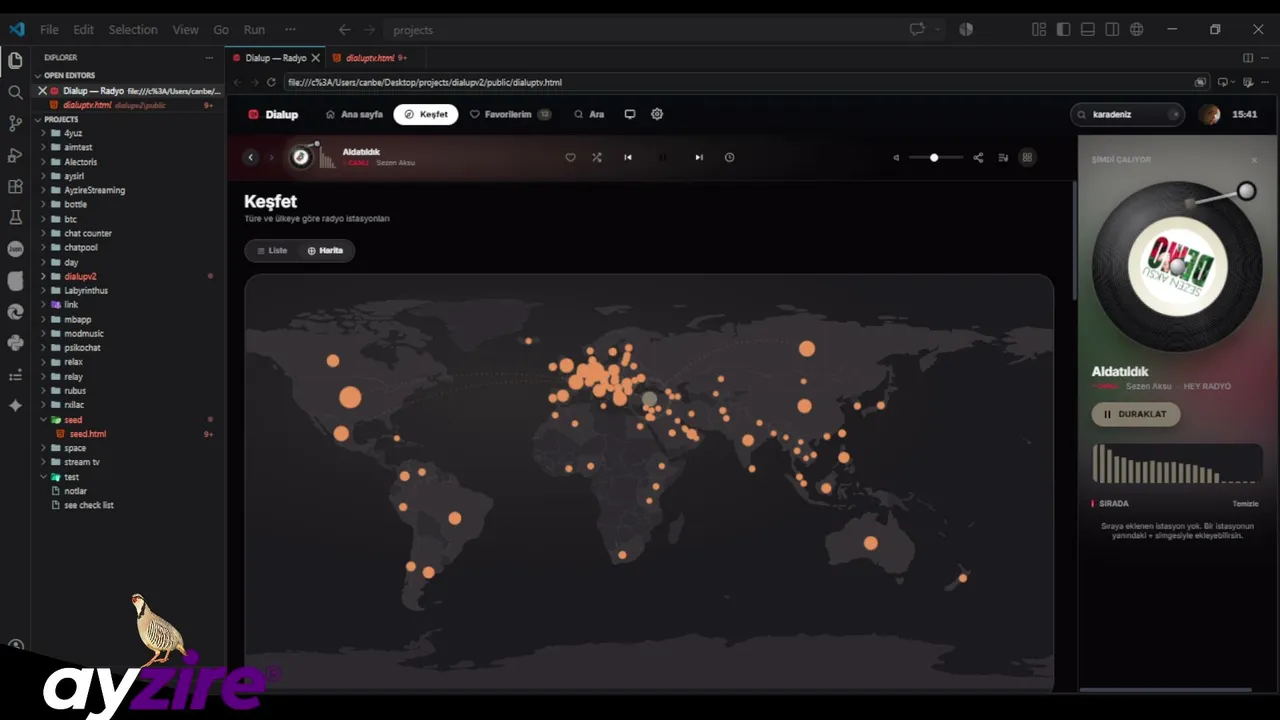This screenshot has width=1280, height=720.
Task: Skip to the previous station
Action: (x=628, y=157)
